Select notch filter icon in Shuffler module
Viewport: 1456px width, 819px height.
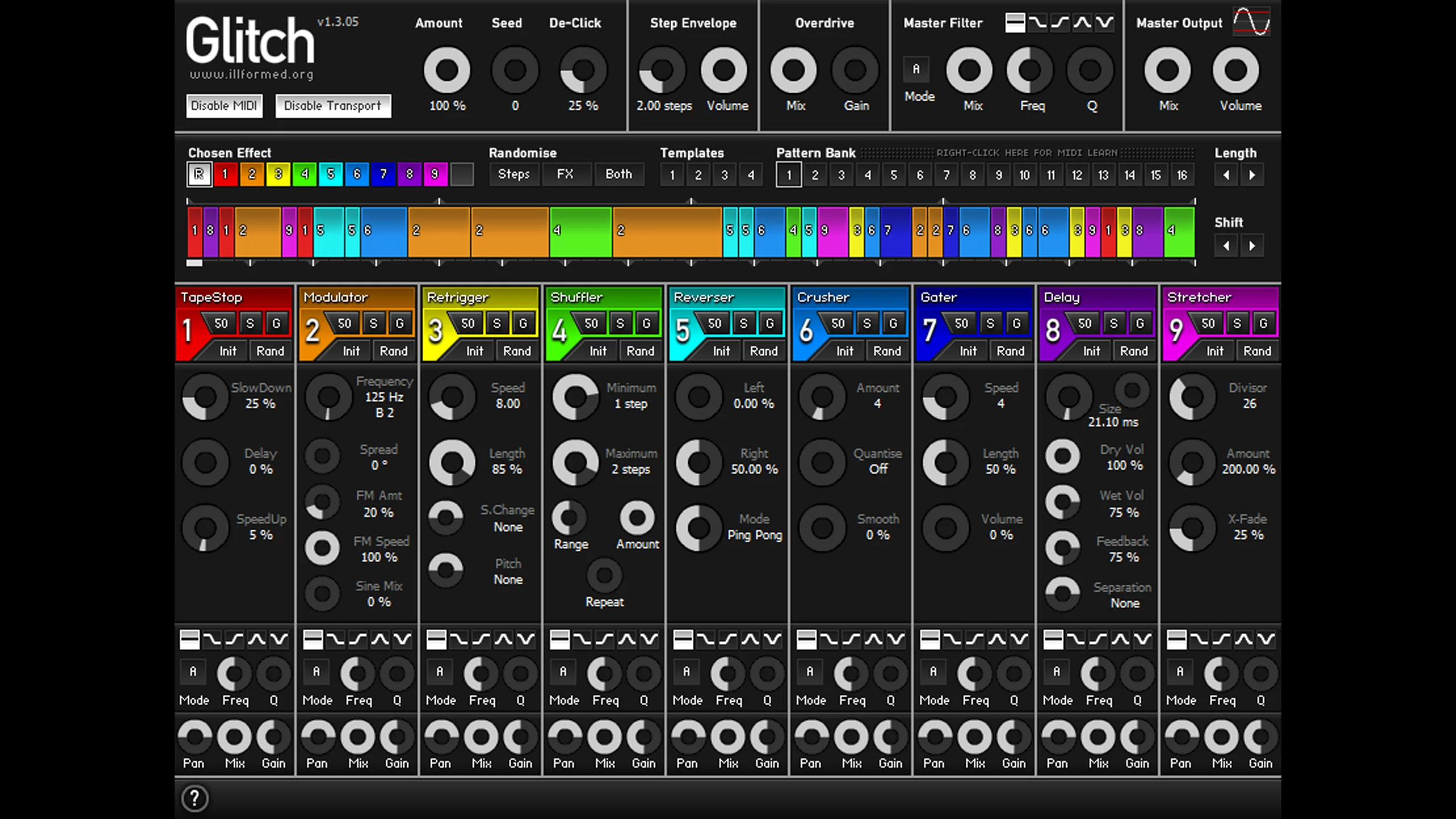click(649, 639)
